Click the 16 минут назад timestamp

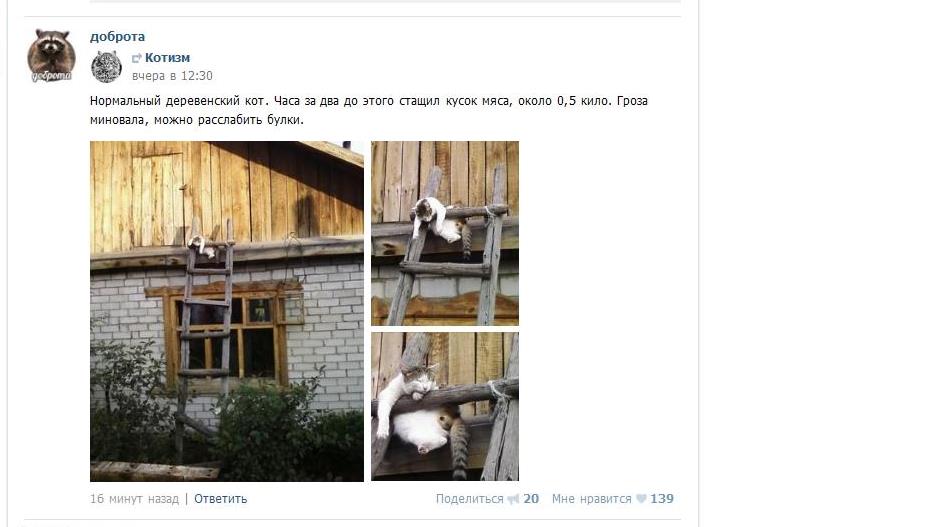[x=134, y=498]
